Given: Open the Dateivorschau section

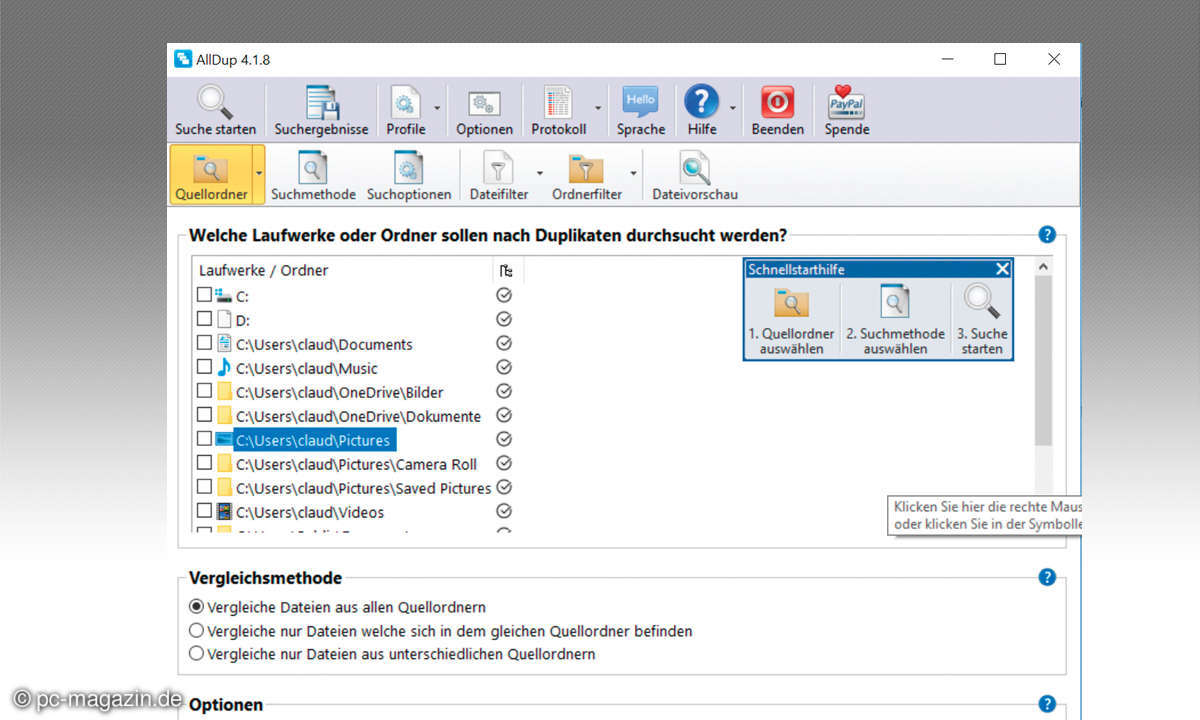Looking at the screenshot, I should click(695, 174).
